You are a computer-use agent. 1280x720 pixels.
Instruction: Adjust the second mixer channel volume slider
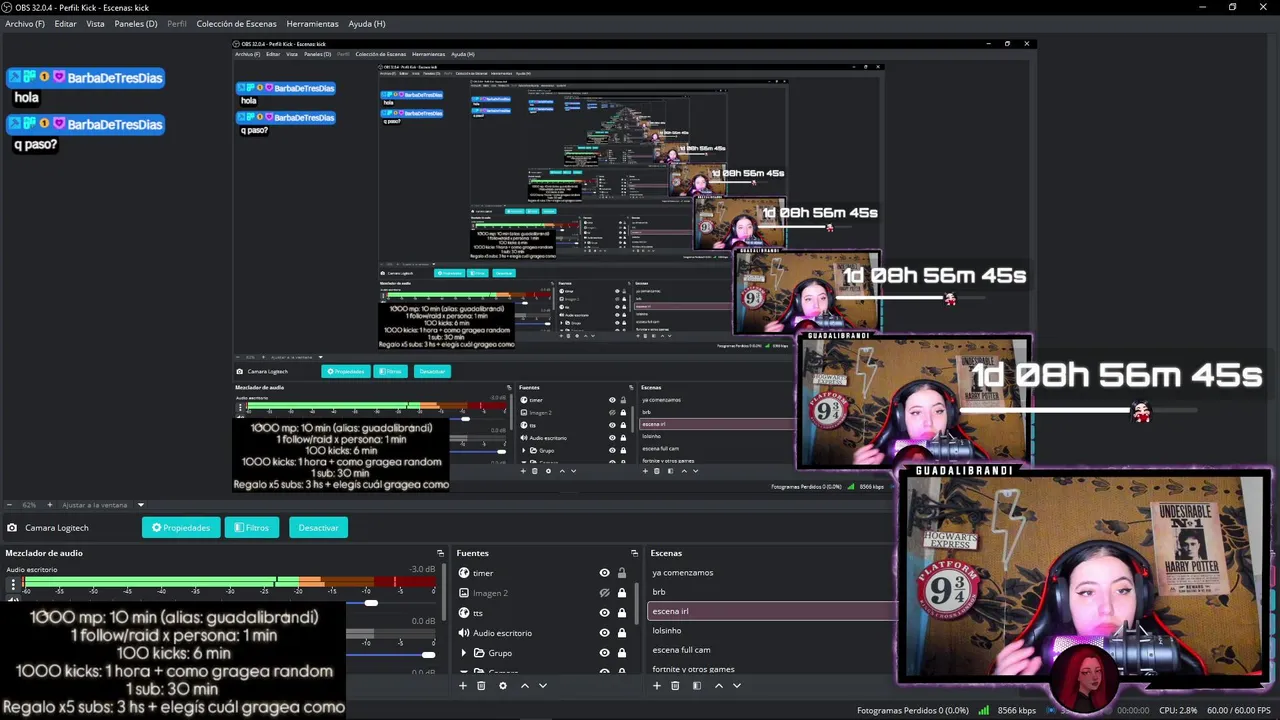tap(428, 655)
